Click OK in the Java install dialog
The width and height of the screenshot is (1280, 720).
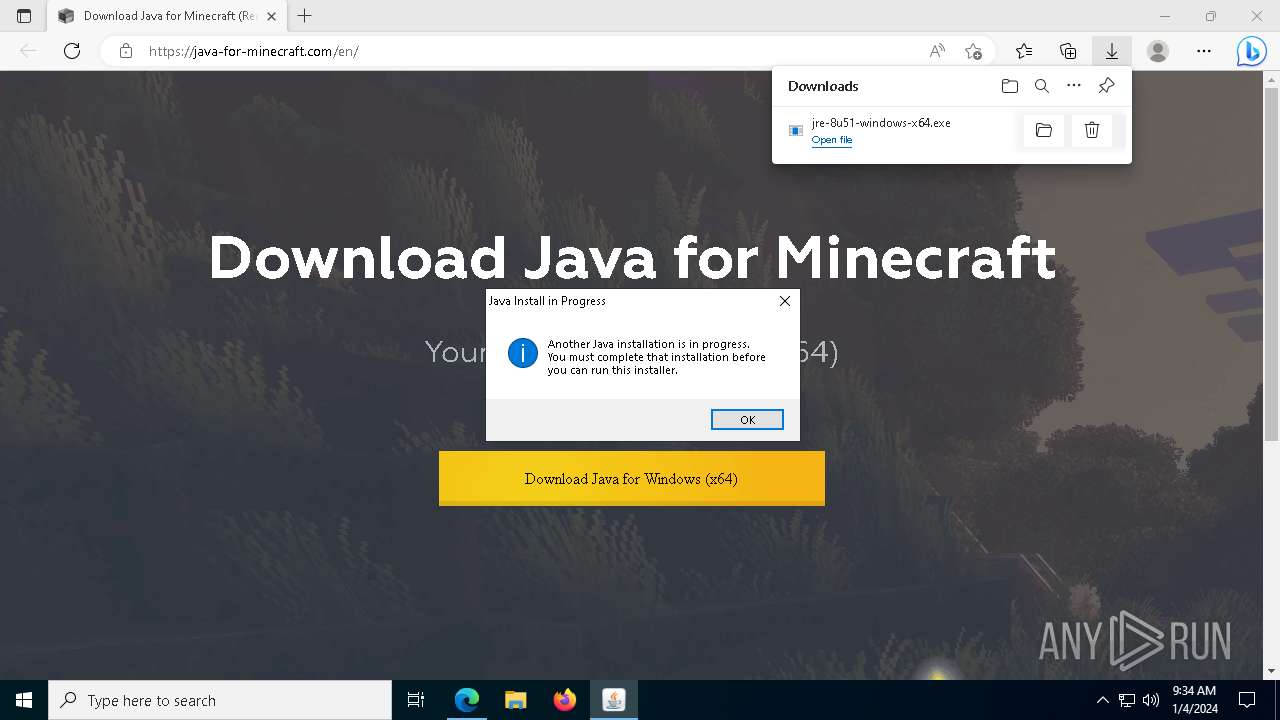coord(747,419)
